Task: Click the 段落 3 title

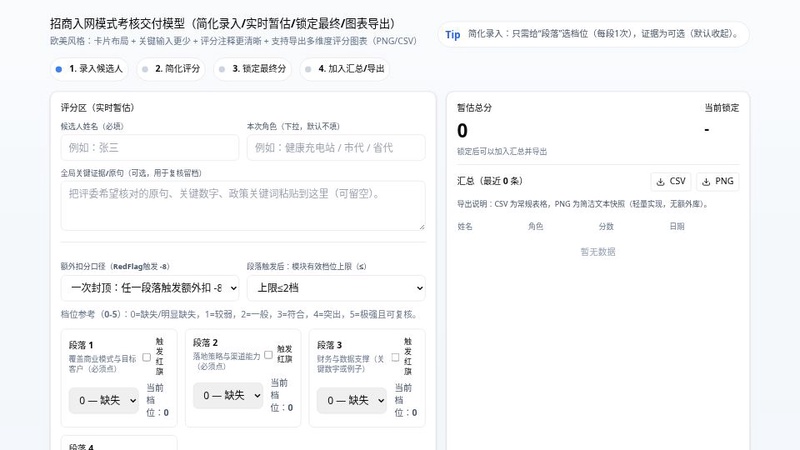Action: 329,345
